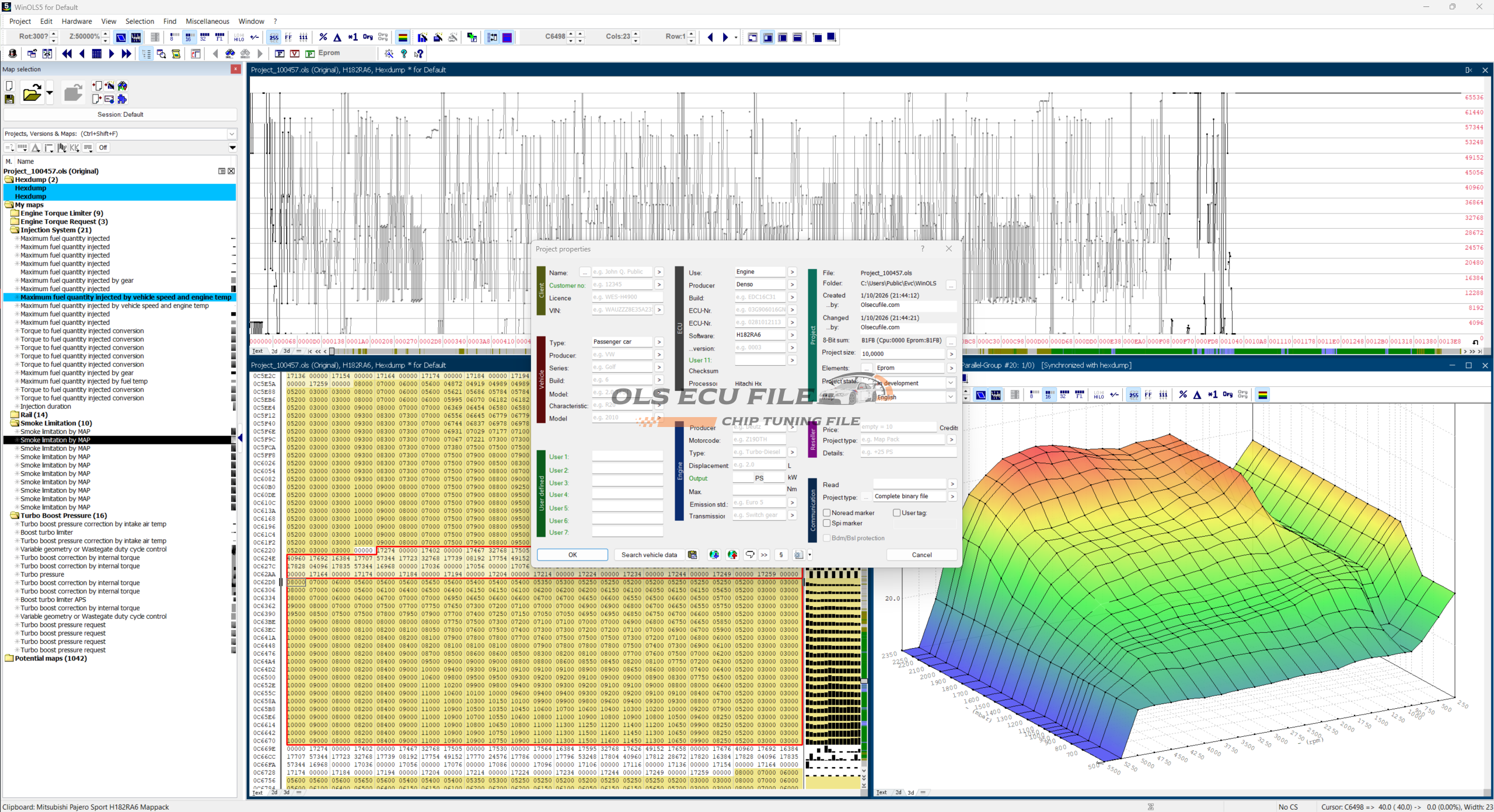Image resolution: width=1494 pixels, height=812 pixels.
Task: Tick the User tag checkbox
Action: click(896, 513)
